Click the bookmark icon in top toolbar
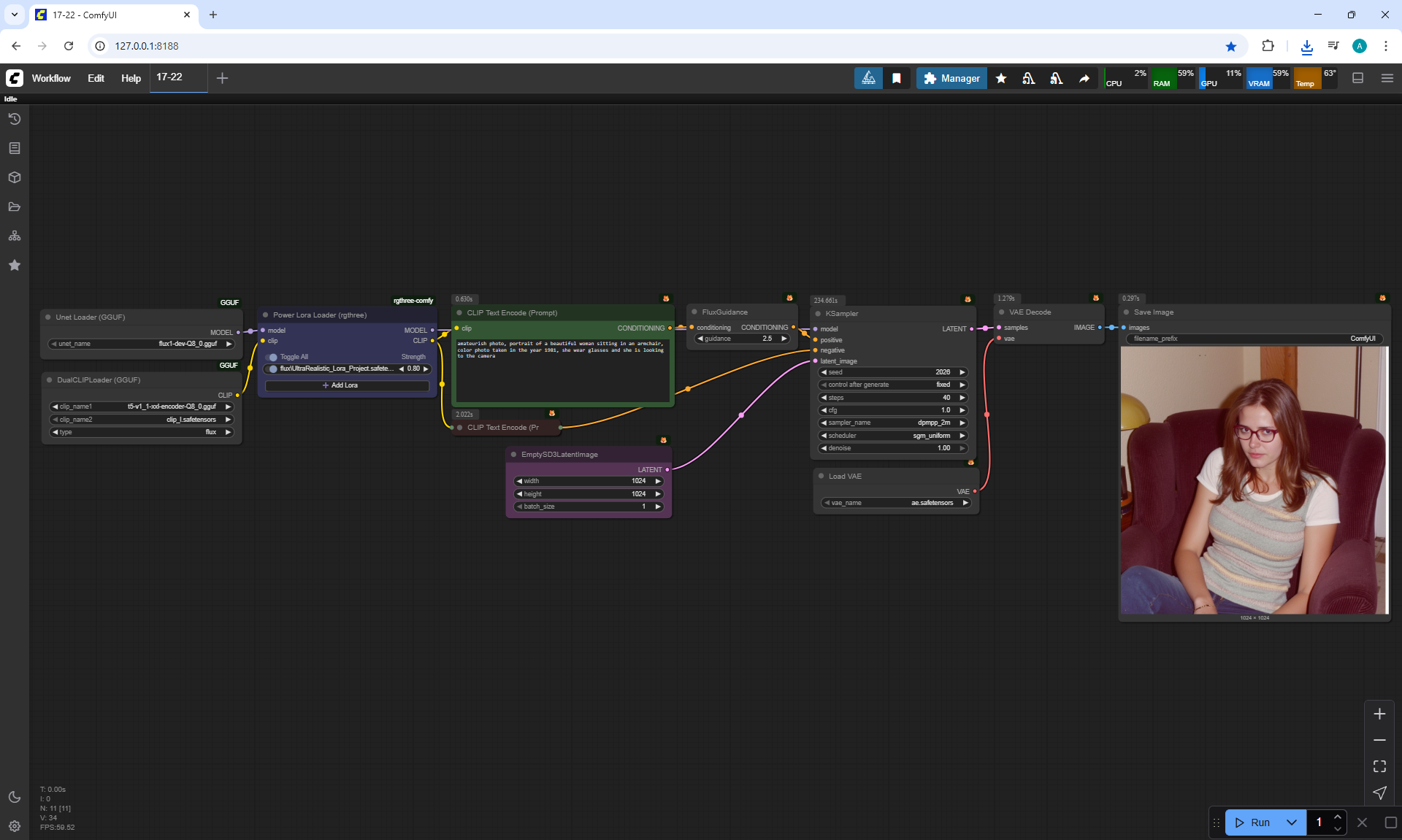Image resolution: width=1402 pixels, height=840 pixels. pyautogui.click(x=897, y=78)
